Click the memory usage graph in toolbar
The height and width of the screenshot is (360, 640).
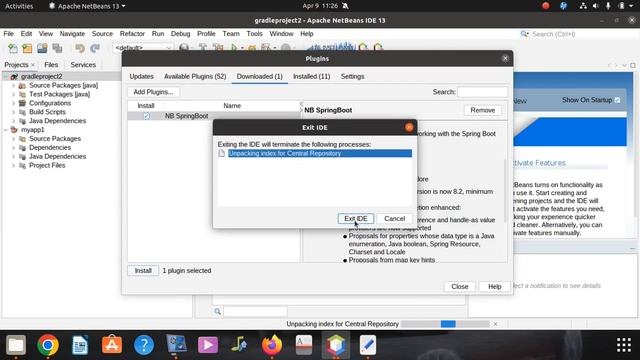(x=331, y=47)
